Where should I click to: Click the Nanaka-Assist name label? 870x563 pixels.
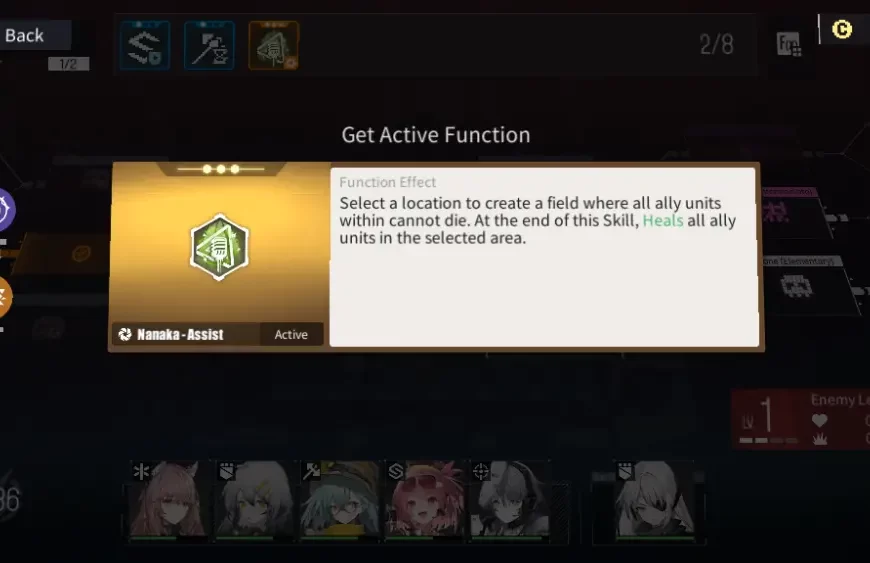click(x=180, y=334)
